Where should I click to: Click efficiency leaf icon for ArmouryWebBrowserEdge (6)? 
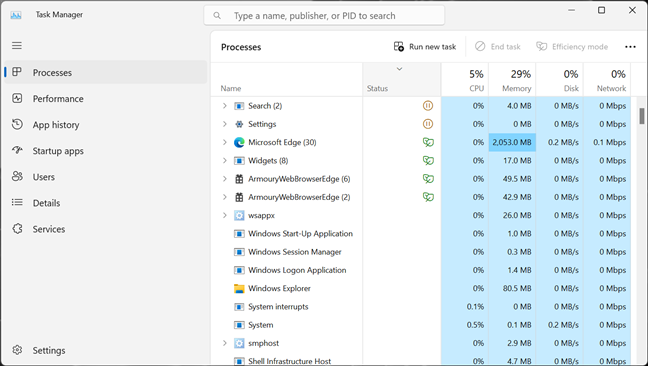428,179
